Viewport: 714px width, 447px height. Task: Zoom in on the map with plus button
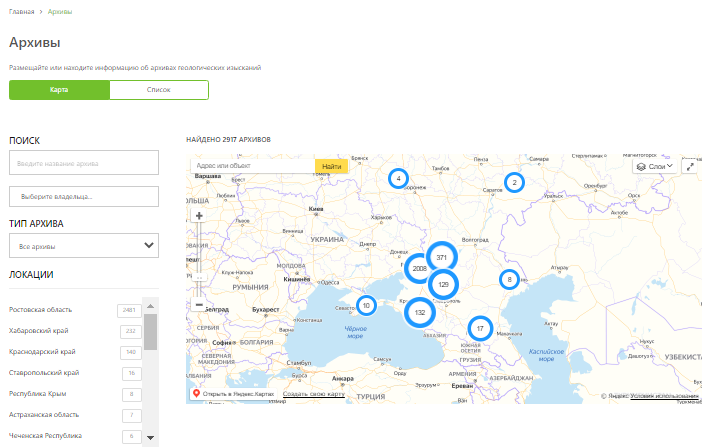[199, 215]
